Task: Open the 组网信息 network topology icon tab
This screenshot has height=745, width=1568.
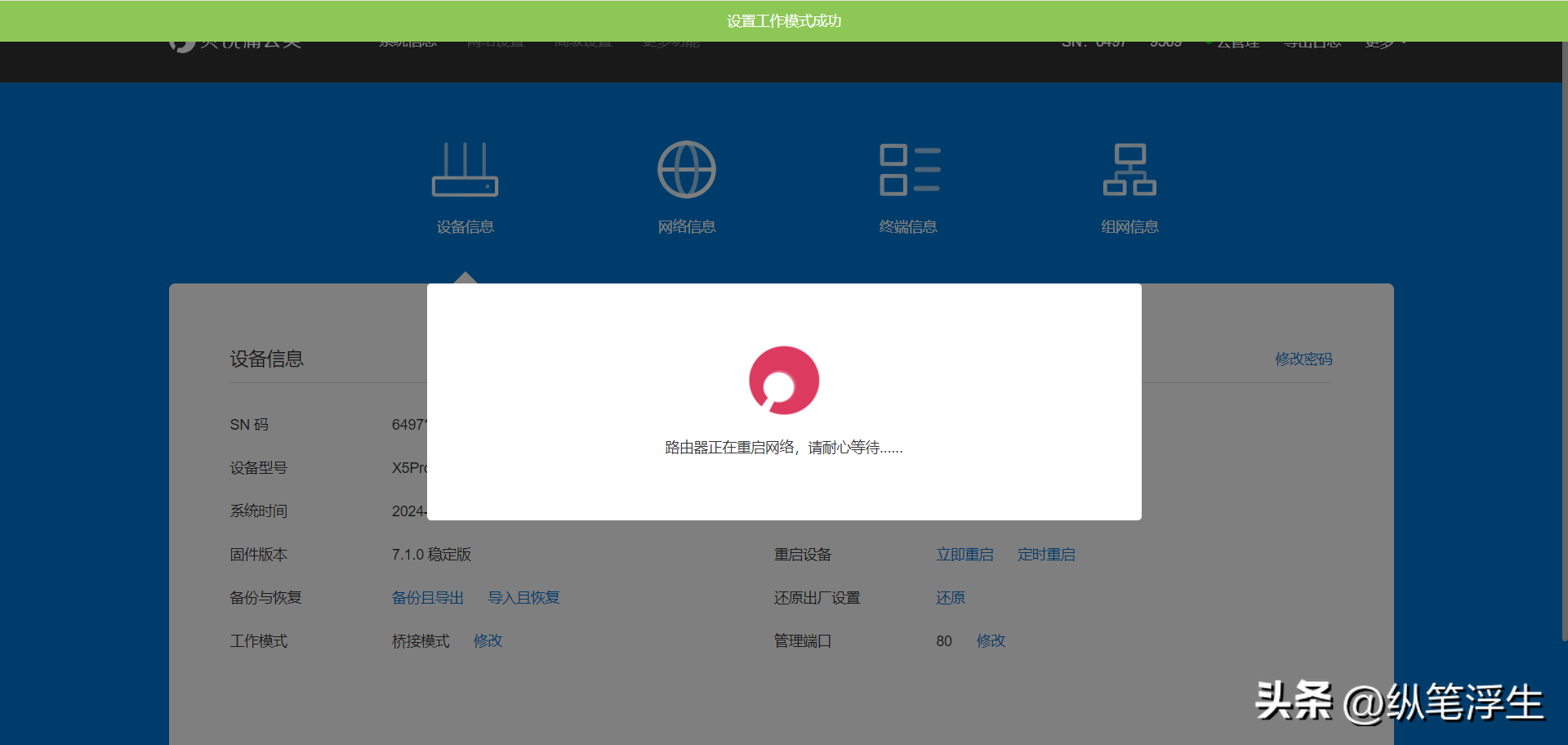Action: click(x=1129, y=188)
